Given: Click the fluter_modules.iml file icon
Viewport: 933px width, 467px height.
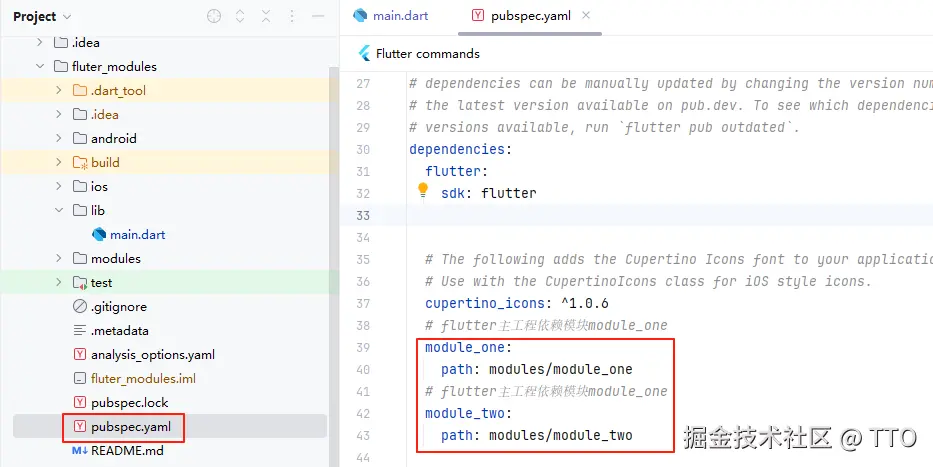Looking at the screenshot, I should click(79, 378).
